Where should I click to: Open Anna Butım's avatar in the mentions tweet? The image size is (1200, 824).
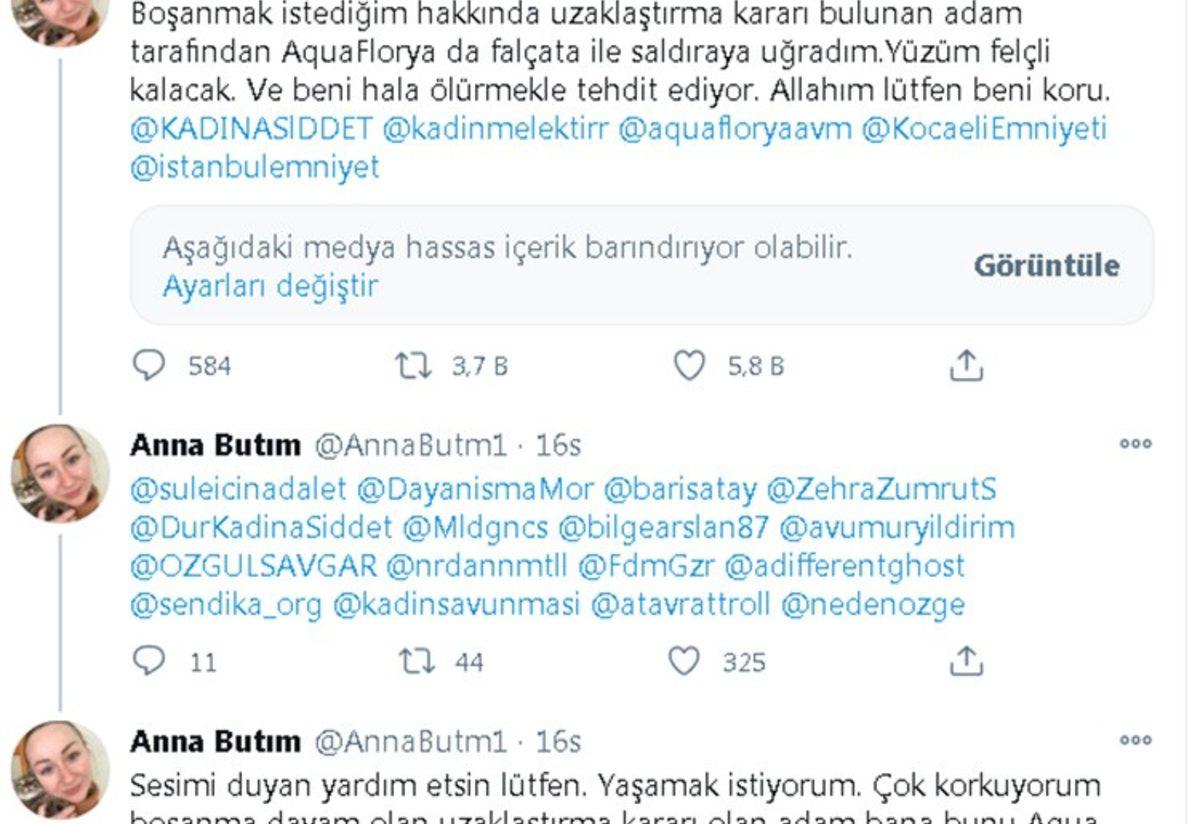coord(60,474)
